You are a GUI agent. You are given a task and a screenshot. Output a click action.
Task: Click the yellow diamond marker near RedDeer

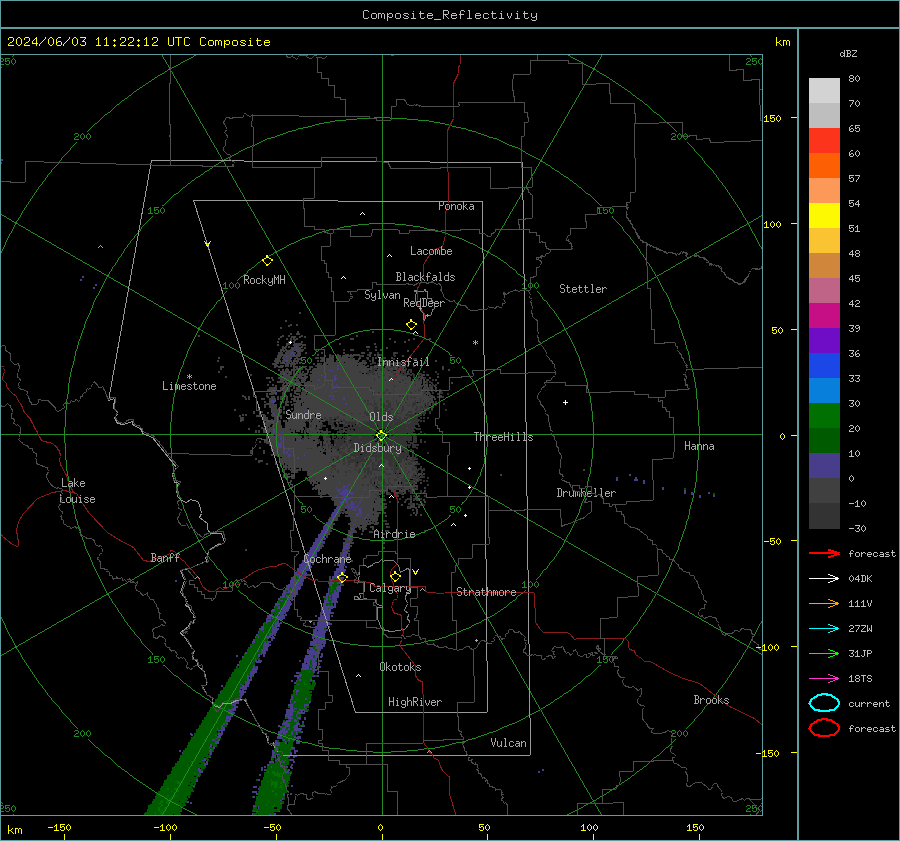[412, 325]
